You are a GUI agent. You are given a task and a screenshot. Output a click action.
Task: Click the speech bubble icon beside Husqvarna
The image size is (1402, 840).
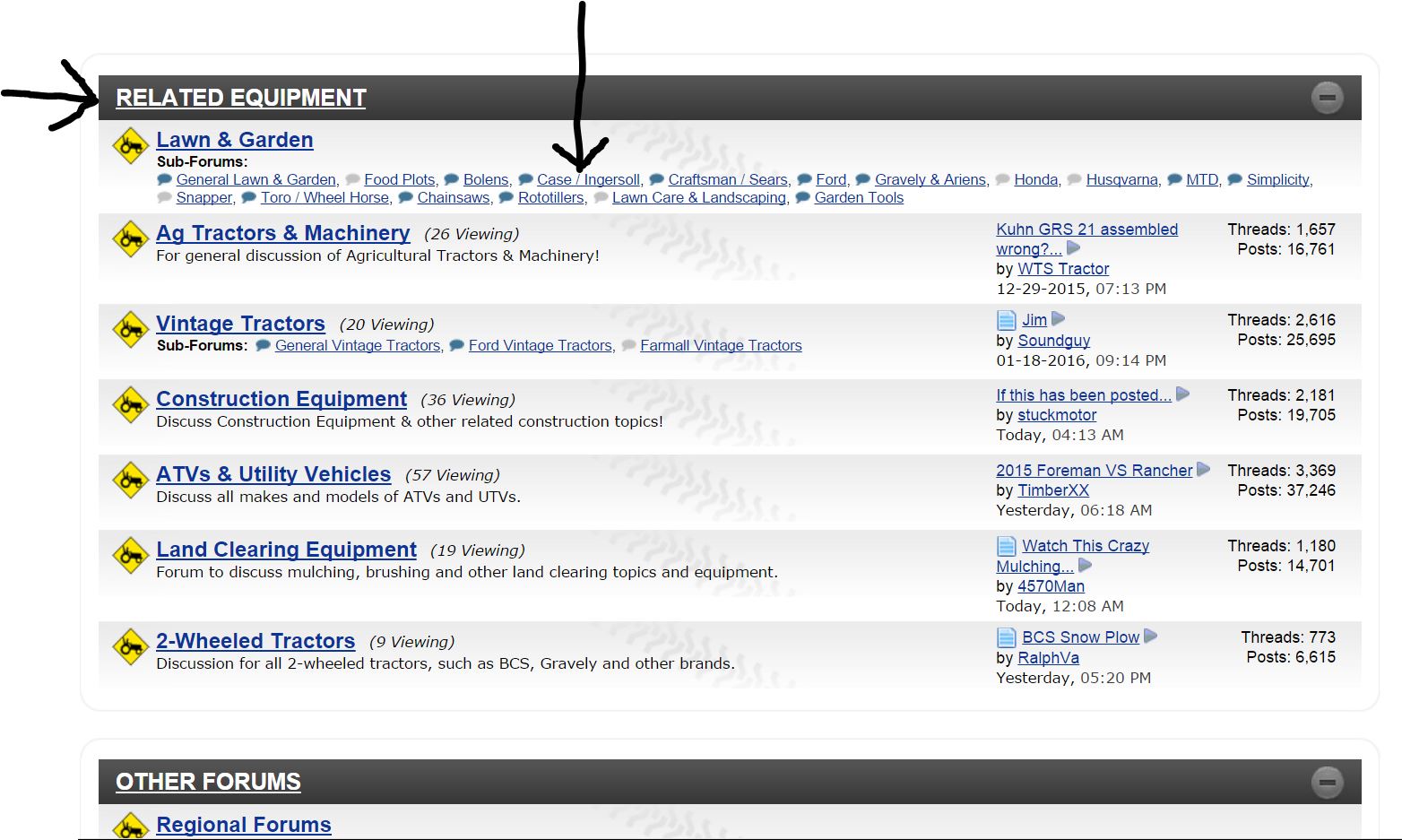click(1074, 179)
